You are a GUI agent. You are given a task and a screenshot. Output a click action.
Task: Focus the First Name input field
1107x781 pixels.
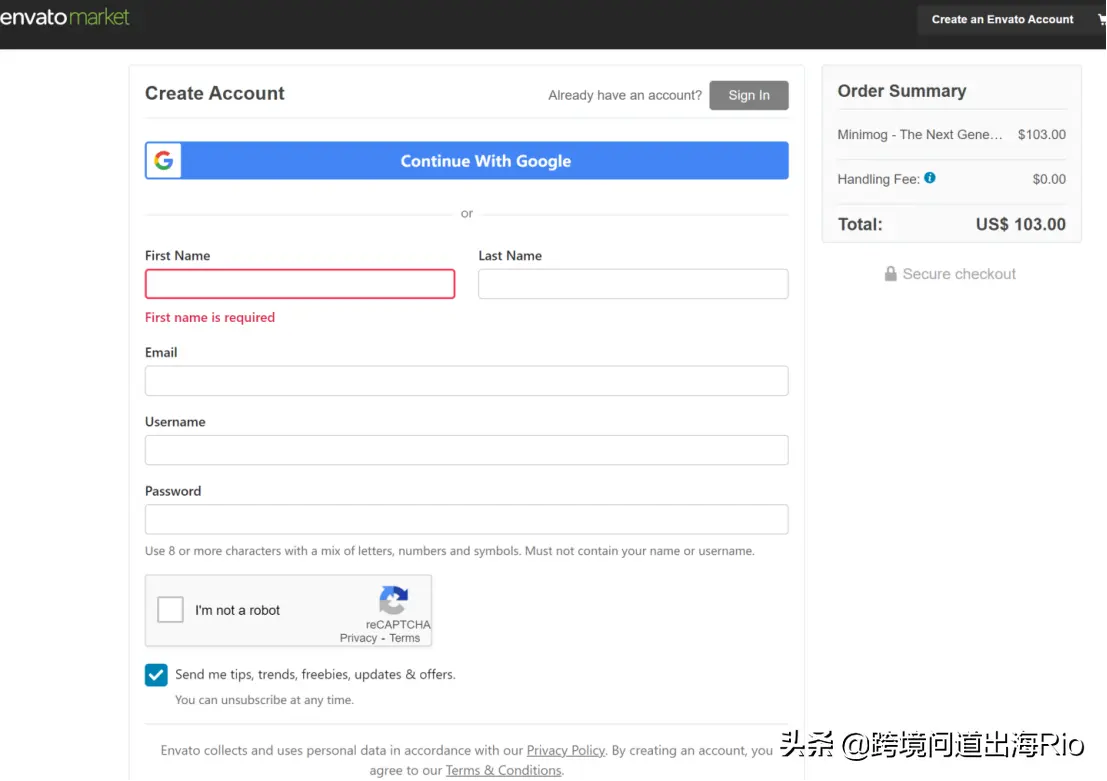[300, 284]
